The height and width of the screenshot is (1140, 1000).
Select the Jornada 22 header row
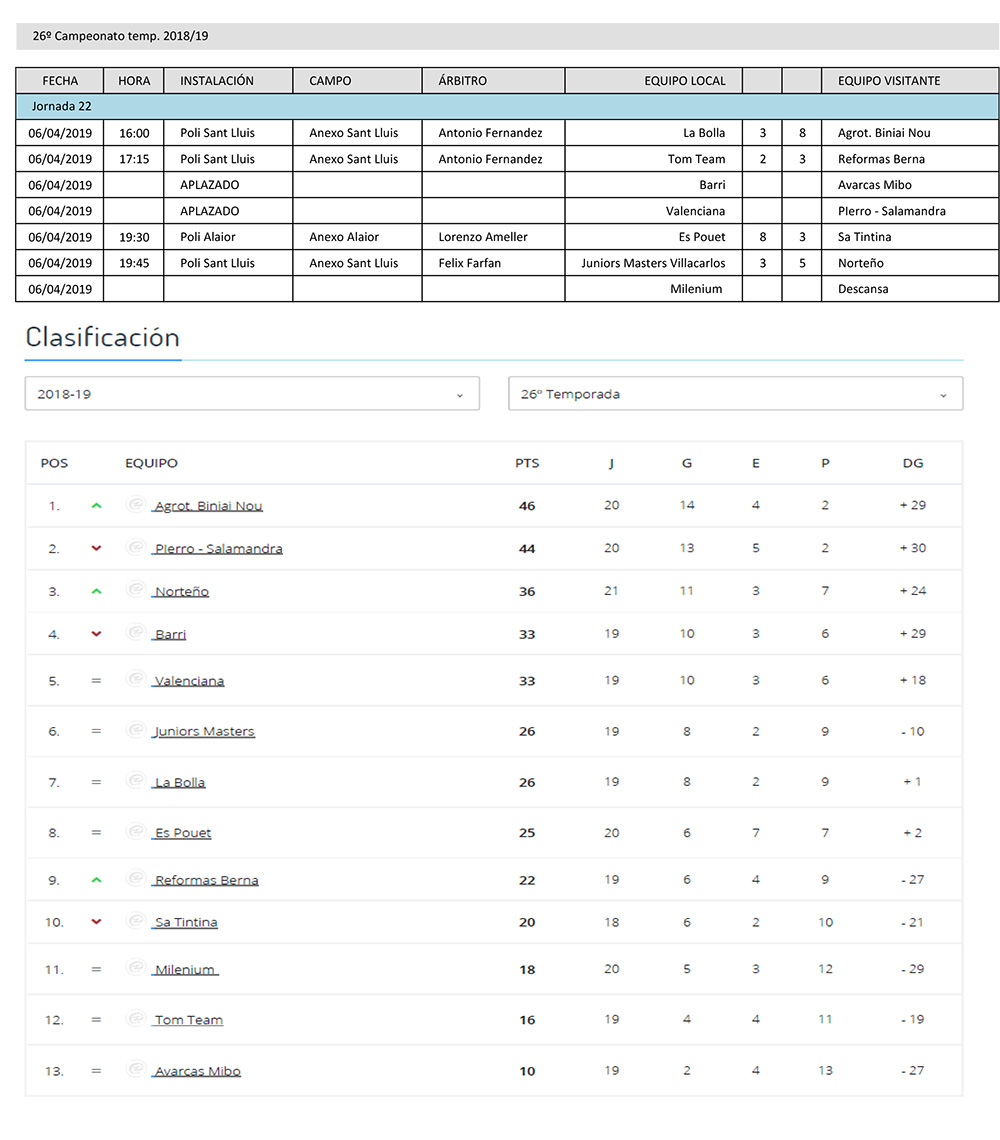507,106
